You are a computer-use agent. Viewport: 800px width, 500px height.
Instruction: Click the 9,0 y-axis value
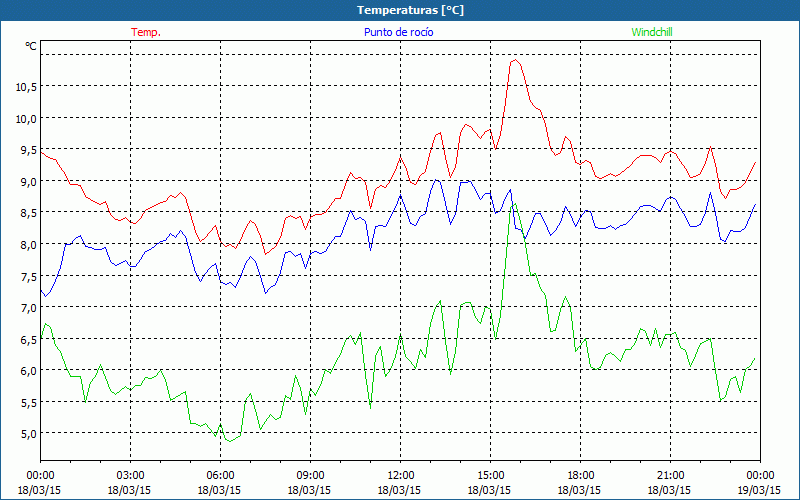click(x=29, y=182)
